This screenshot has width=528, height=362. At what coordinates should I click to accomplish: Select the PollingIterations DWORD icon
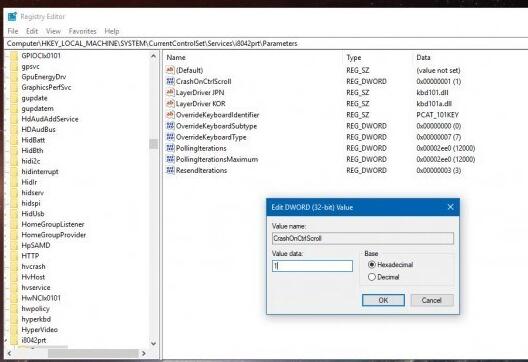coord(170,148)
